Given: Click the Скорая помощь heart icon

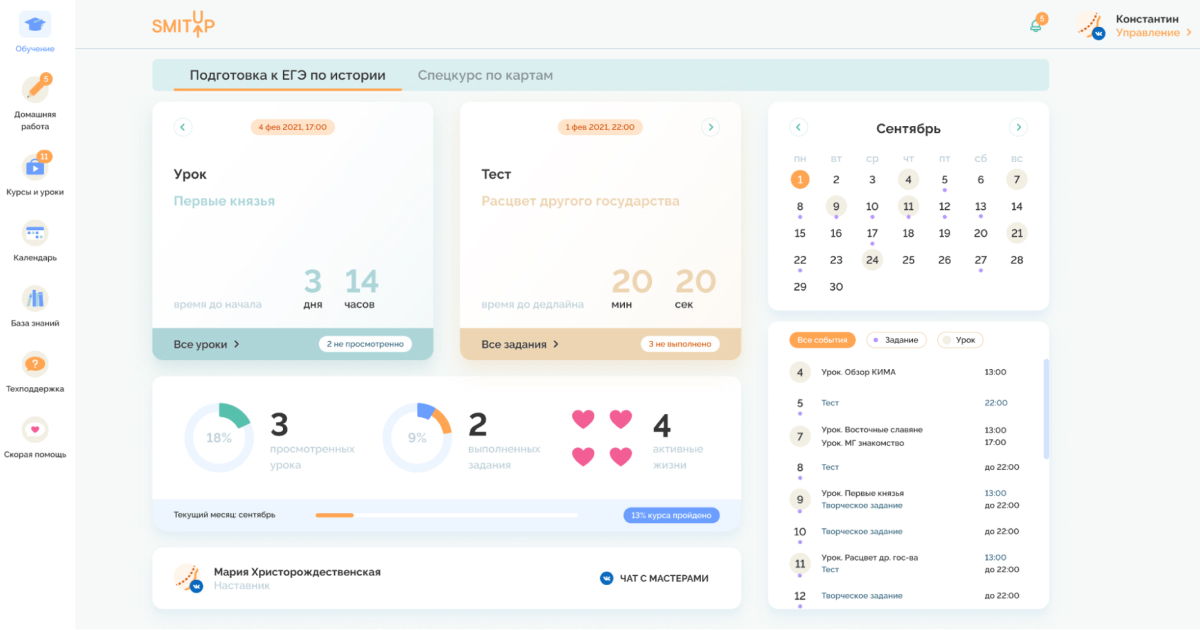Looking at the screenshot, I should tap(35, 429).
